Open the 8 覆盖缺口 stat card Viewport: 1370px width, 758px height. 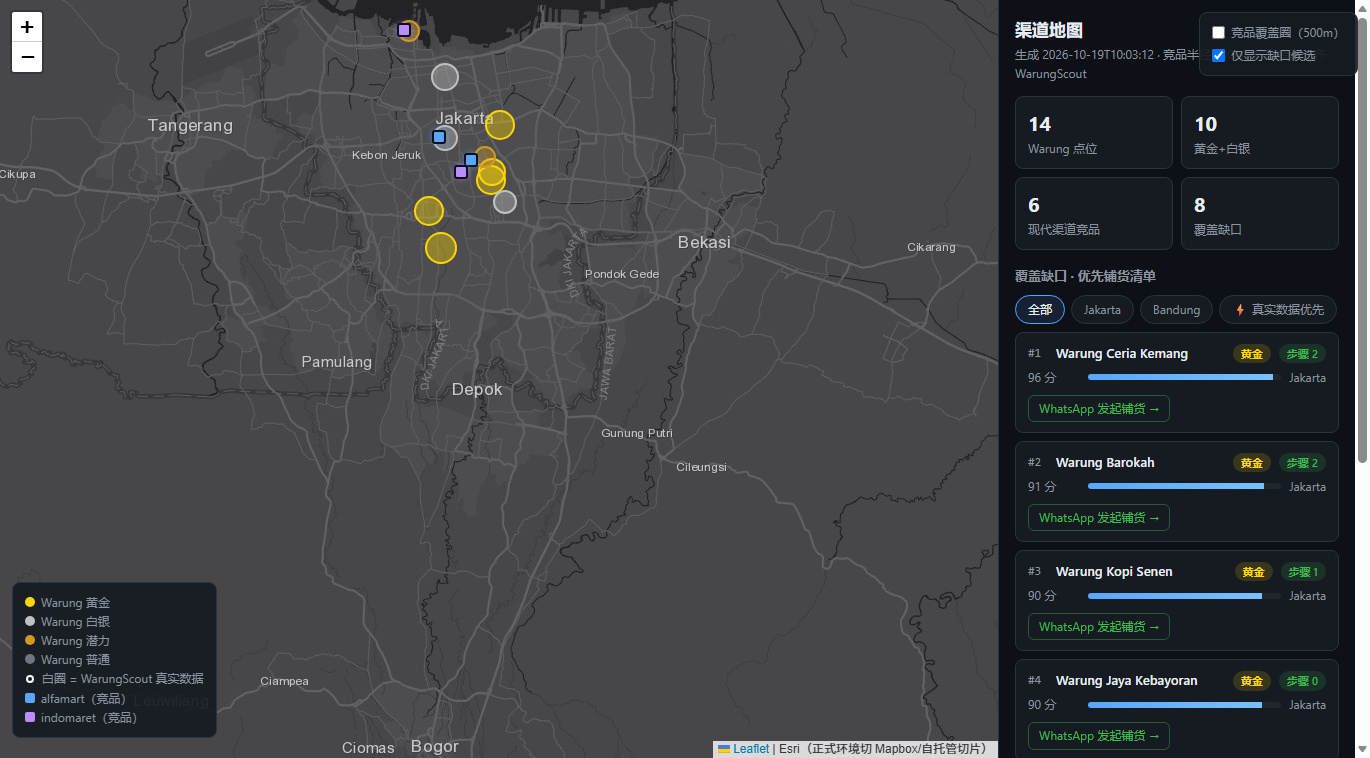(x=1259, y=213)
